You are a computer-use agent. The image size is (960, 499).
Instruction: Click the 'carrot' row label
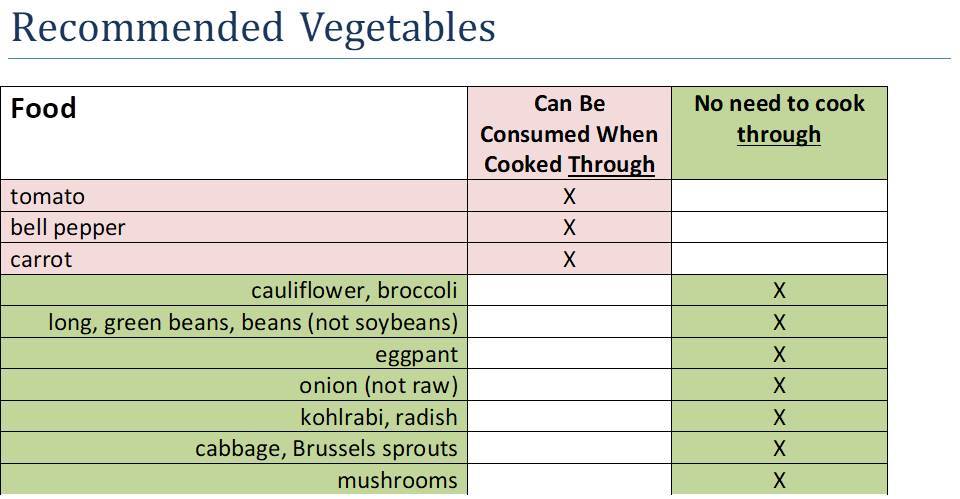click(x=42, y=260)
